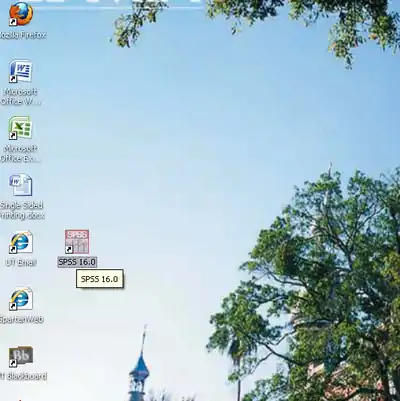Click the highlighted SPSS 16.0 icon label

coord(77,262)
